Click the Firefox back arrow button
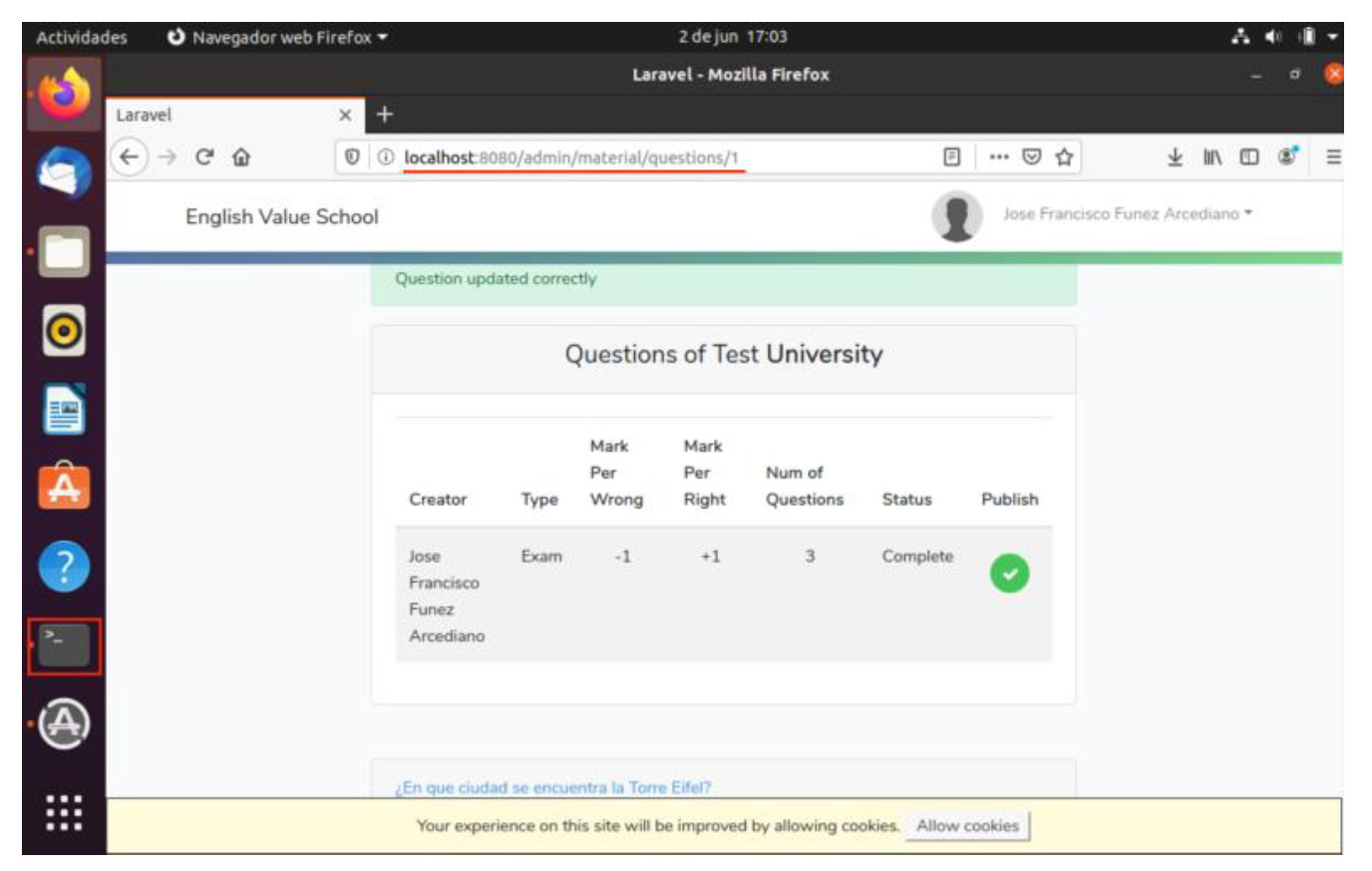 coord(129,157)
